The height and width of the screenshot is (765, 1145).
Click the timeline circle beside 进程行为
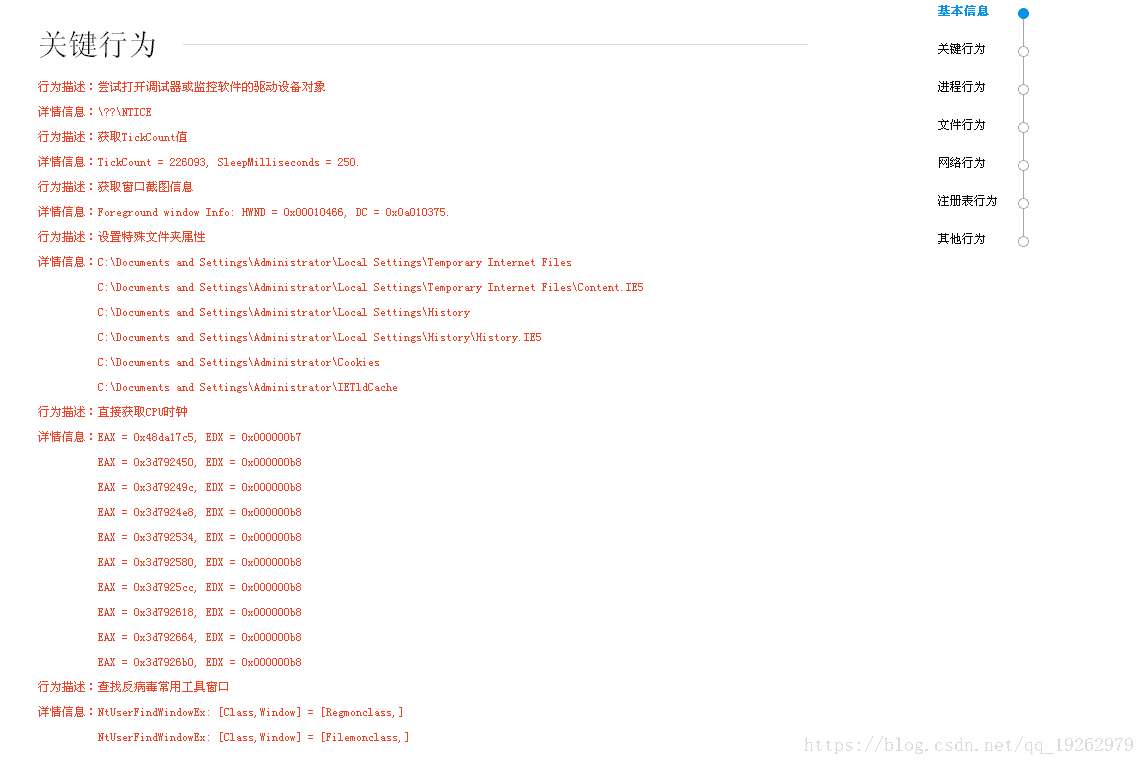(x=1024, y=89)
